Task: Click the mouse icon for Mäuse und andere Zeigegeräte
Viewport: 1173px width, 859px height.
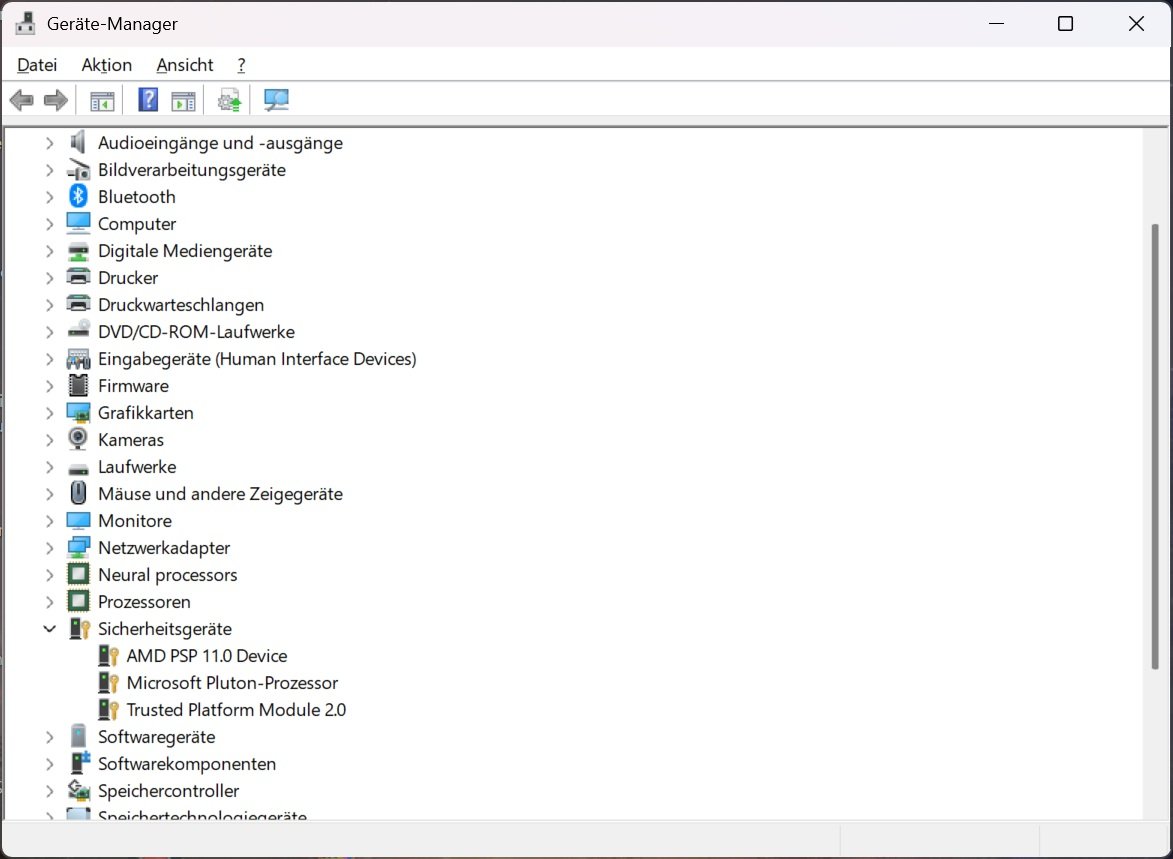Action: pyautogui.click(x=78, y=493)
